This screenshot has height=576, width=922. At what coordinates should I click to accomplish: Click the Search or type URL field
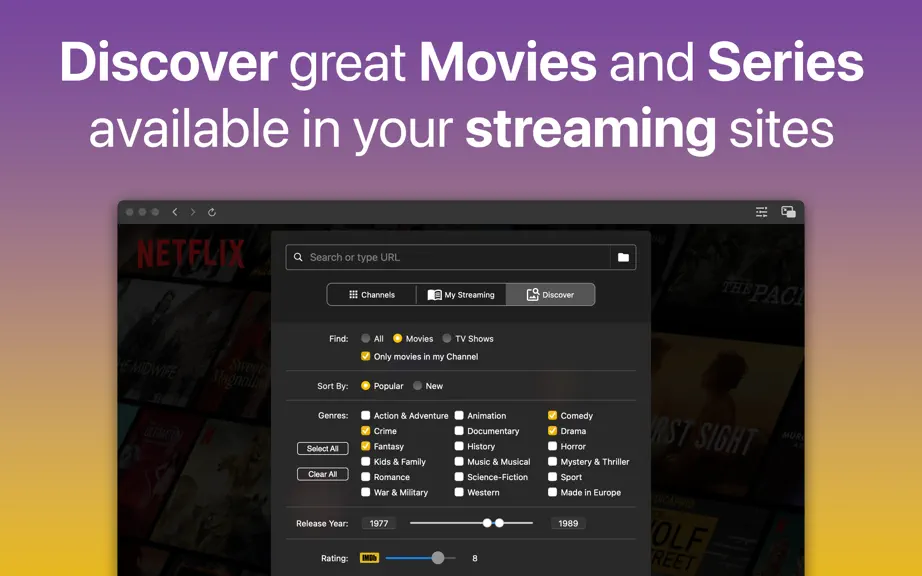(448, 257)
